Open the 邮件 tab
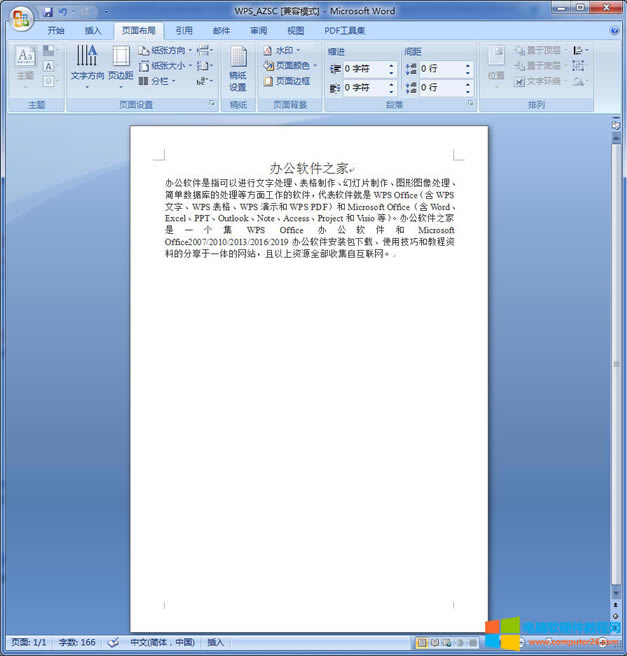The width and height of the screenshot is (627, 656). (221, 31)
